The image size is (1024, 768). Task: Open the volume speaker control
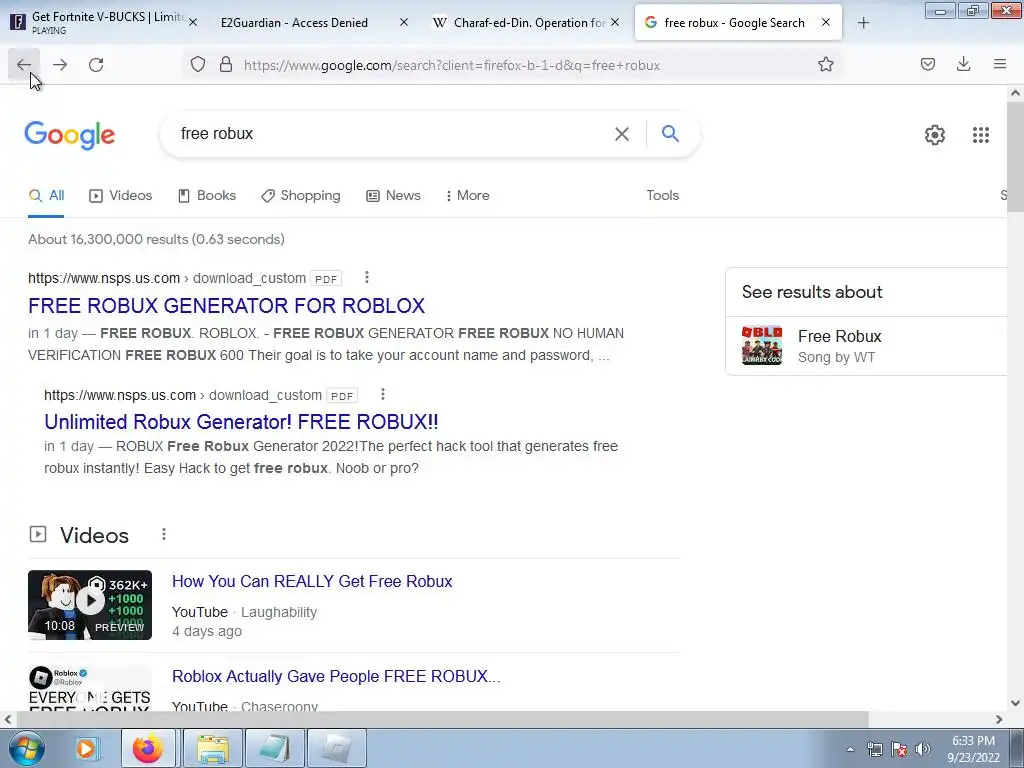[x=922, y=749]
